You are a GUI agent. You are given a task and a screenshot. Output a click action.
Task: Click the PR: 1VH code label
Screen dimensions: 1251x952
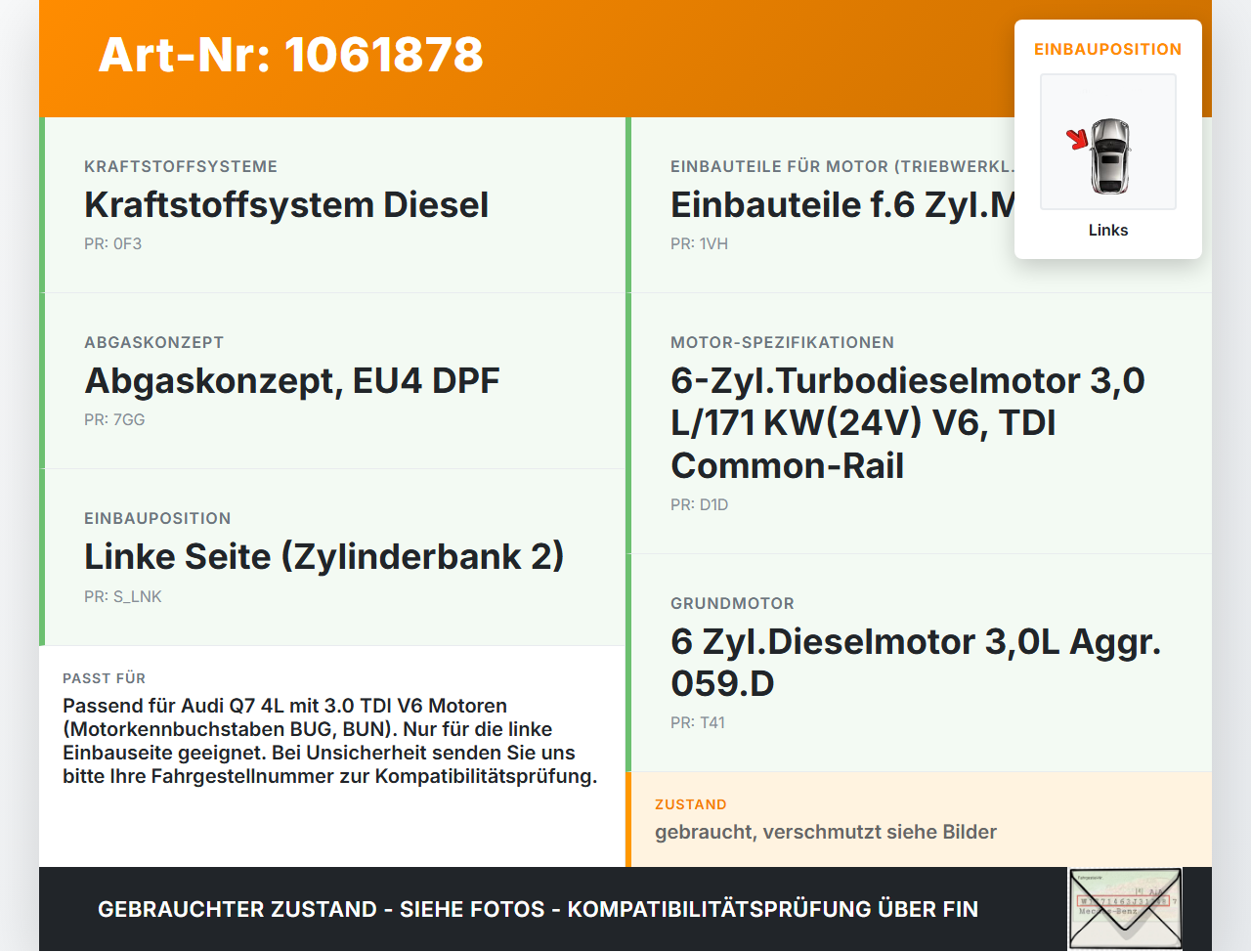(x=699, y=244)
